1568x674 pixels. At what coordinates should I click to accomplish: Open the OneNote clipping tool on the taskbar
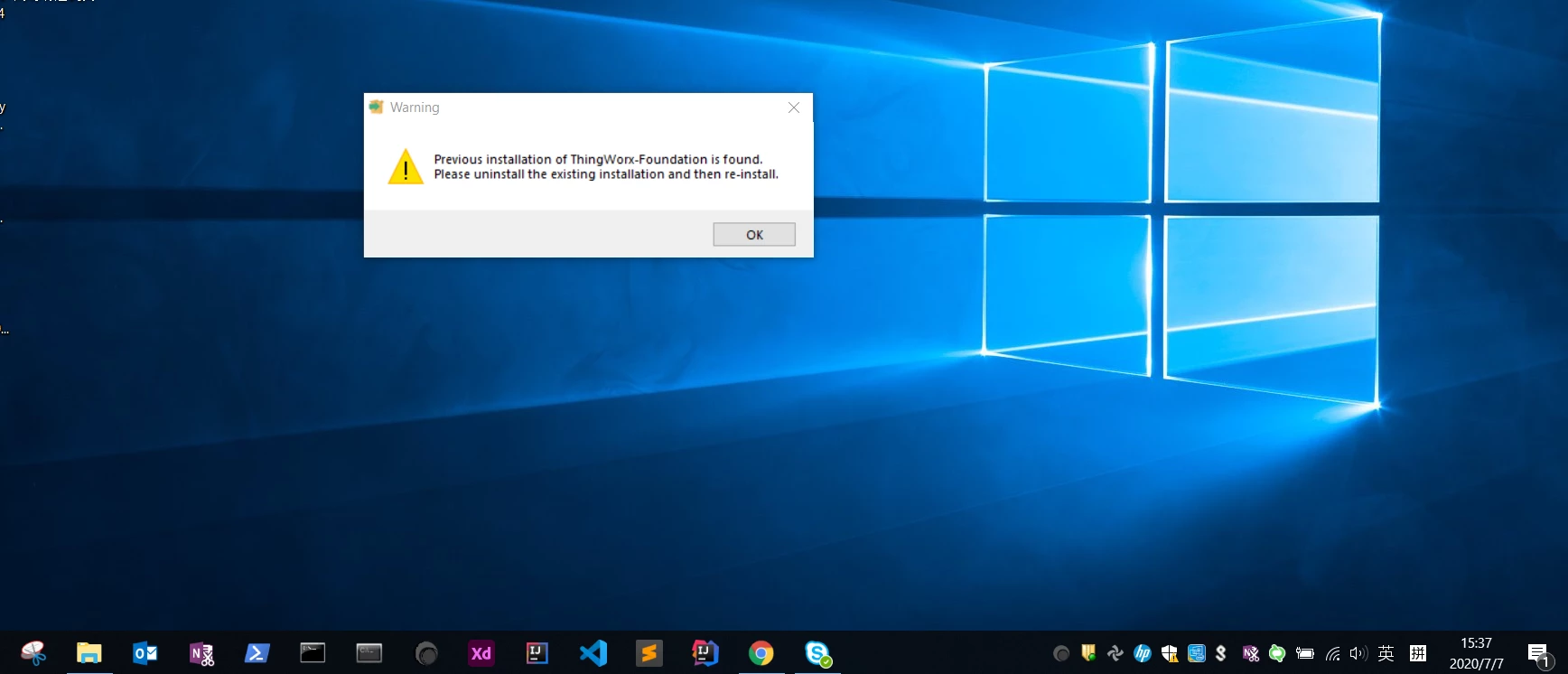point(201,653)
